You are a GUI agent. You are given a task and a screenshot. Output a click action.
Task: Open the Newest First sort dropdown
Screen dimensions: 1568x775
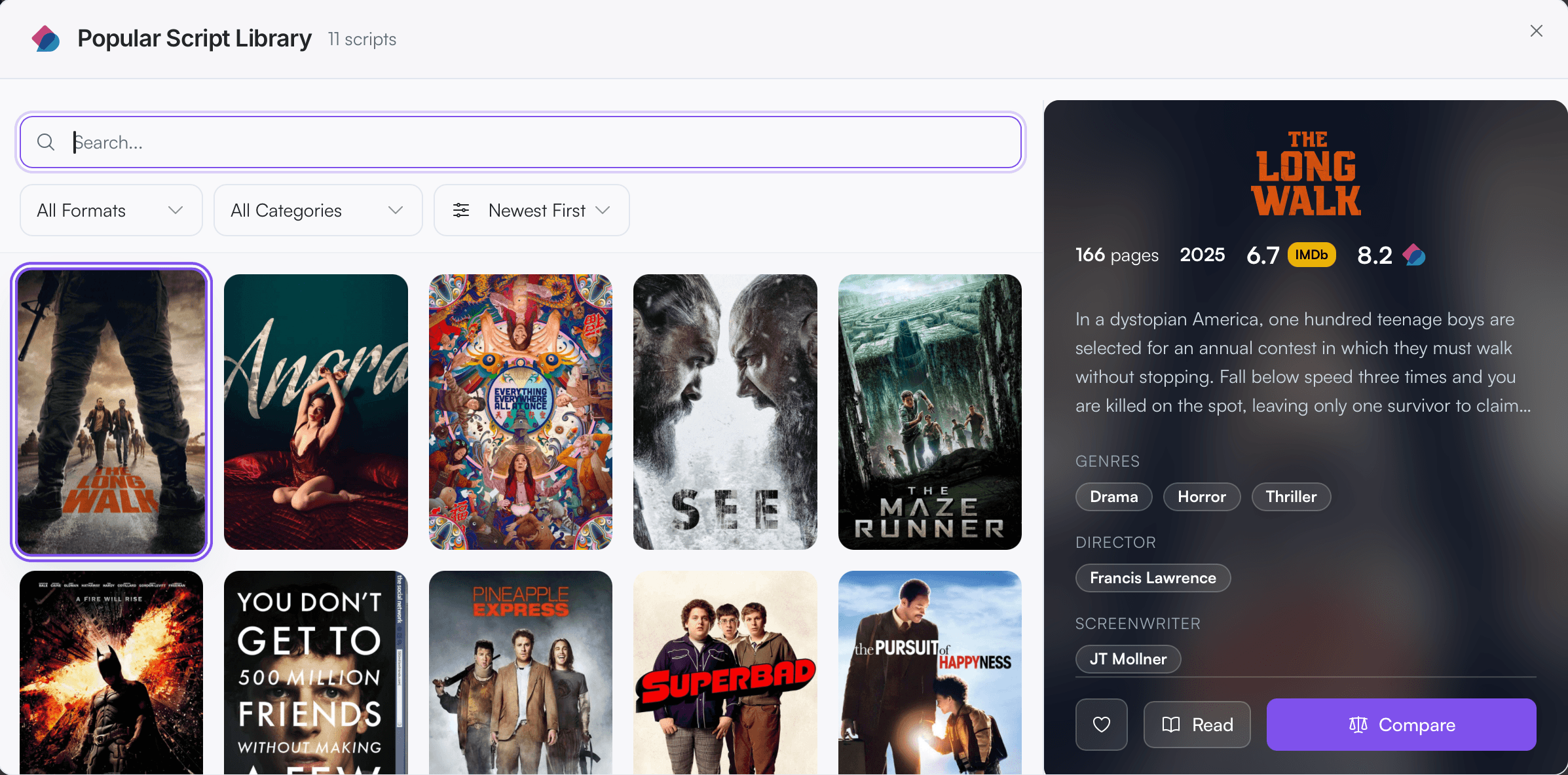click(x=532, y=210)
